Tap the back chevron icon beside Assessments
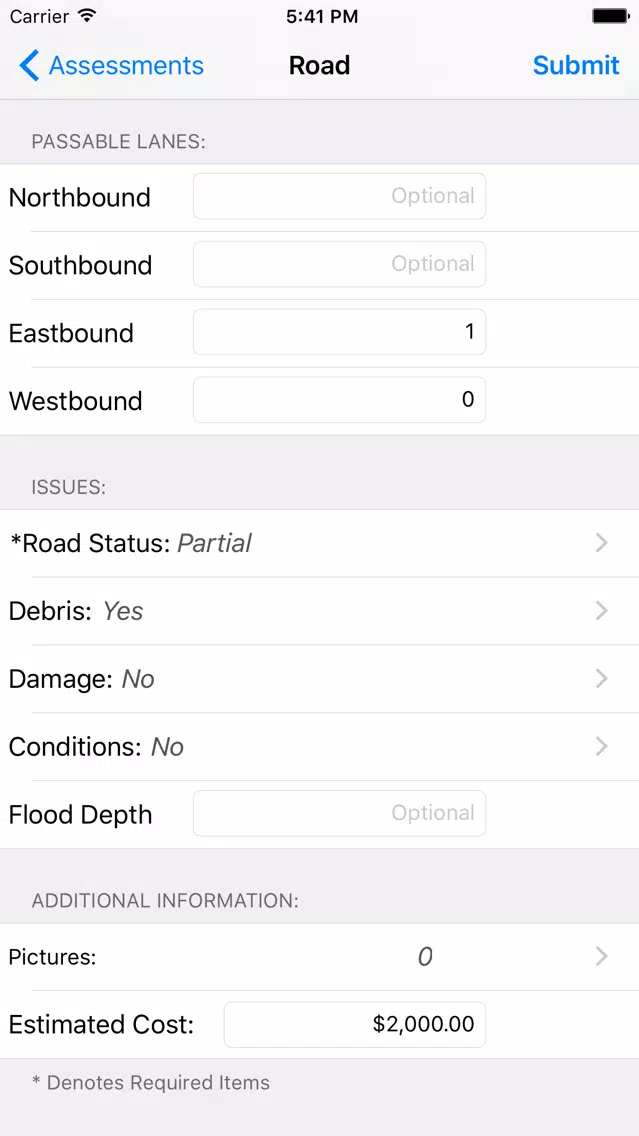This screenshot has width=639, height=1136. 29,65
